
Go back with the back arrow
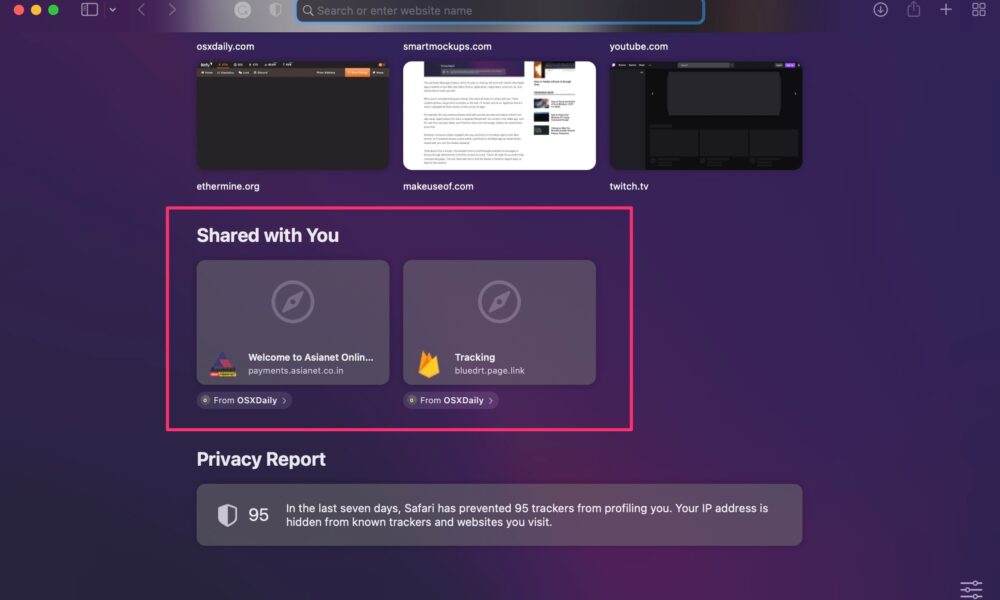tap(142, 10)
